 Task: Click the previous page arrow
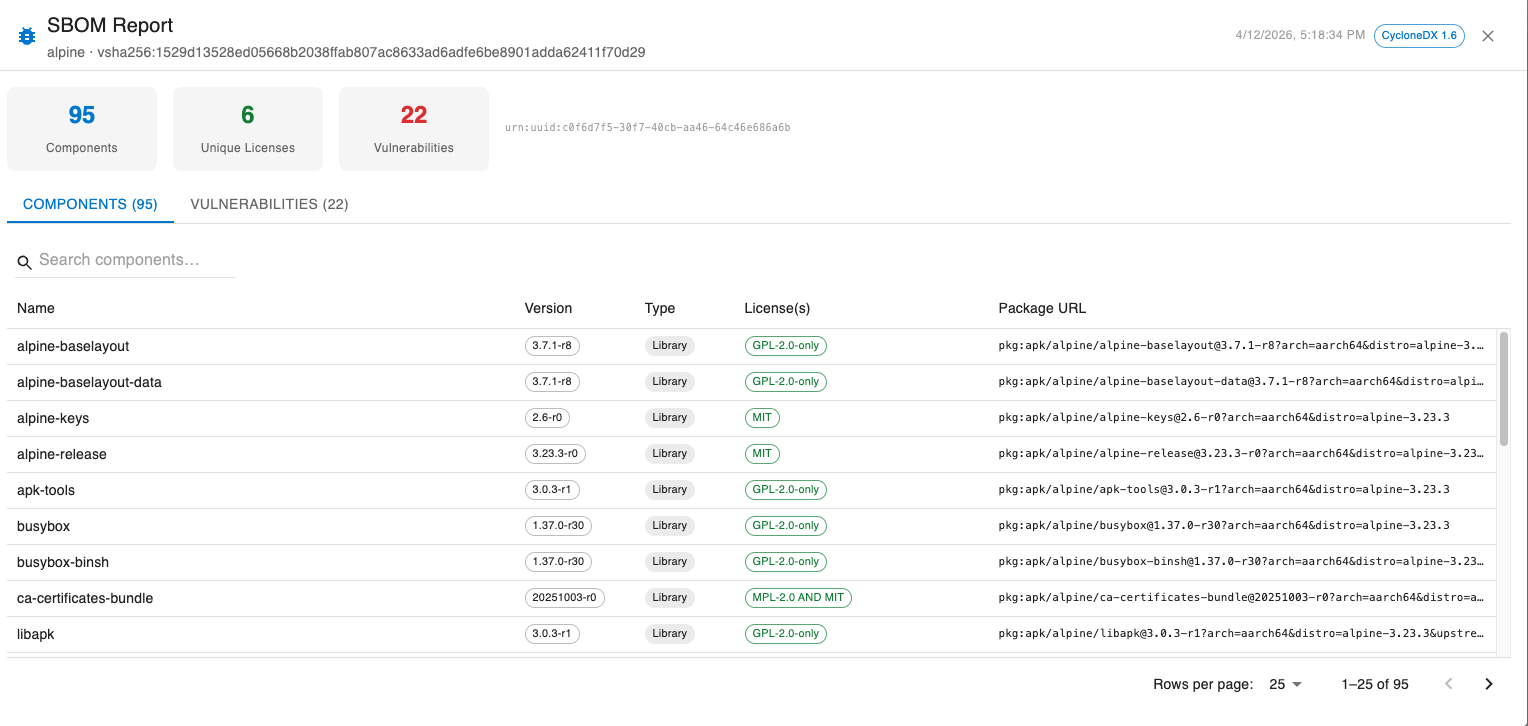[x=1448, y=684]
